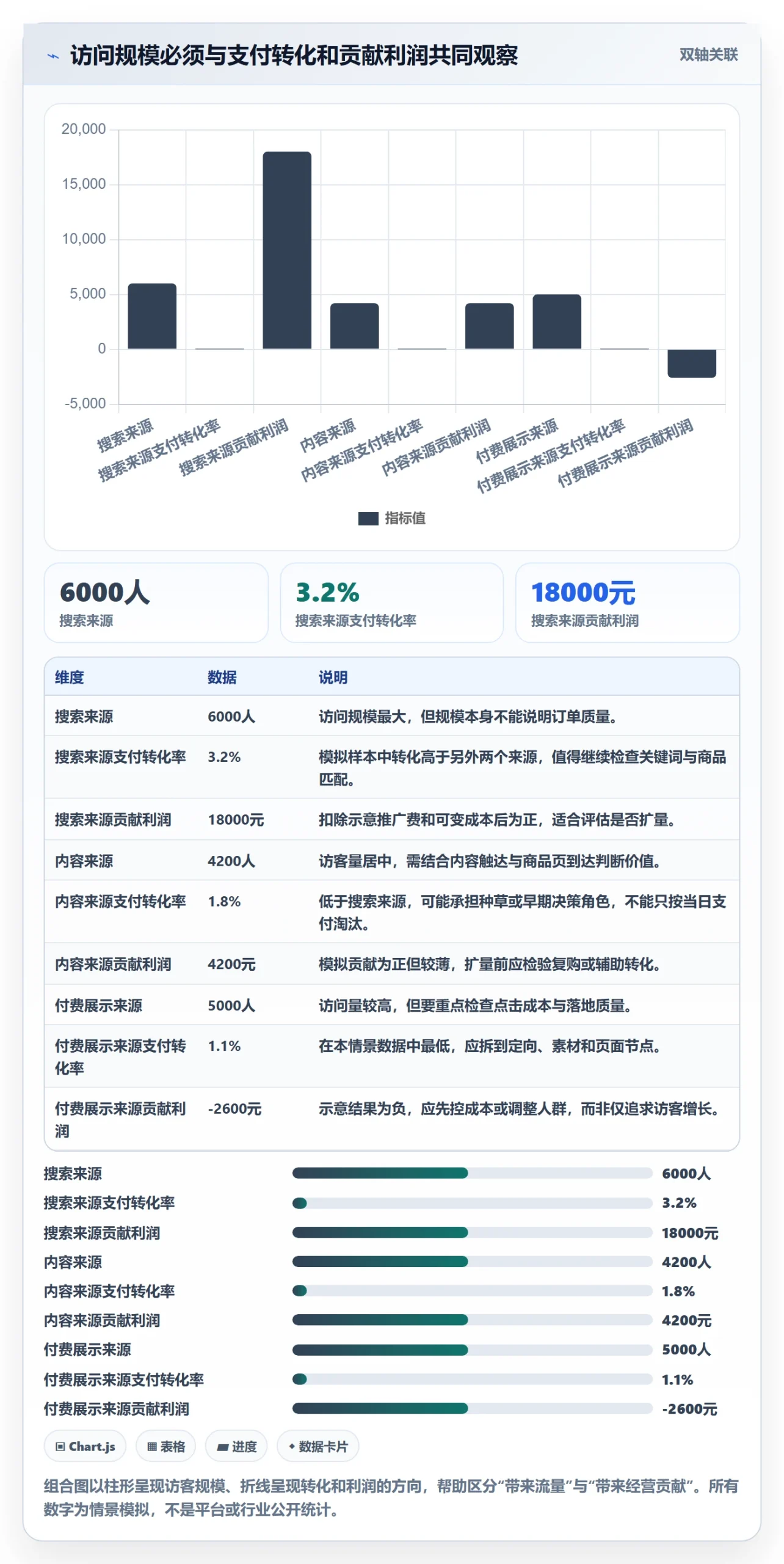Click the 内容来源贡献利润 4200元 progress bar

click(x=473, y=1320)
